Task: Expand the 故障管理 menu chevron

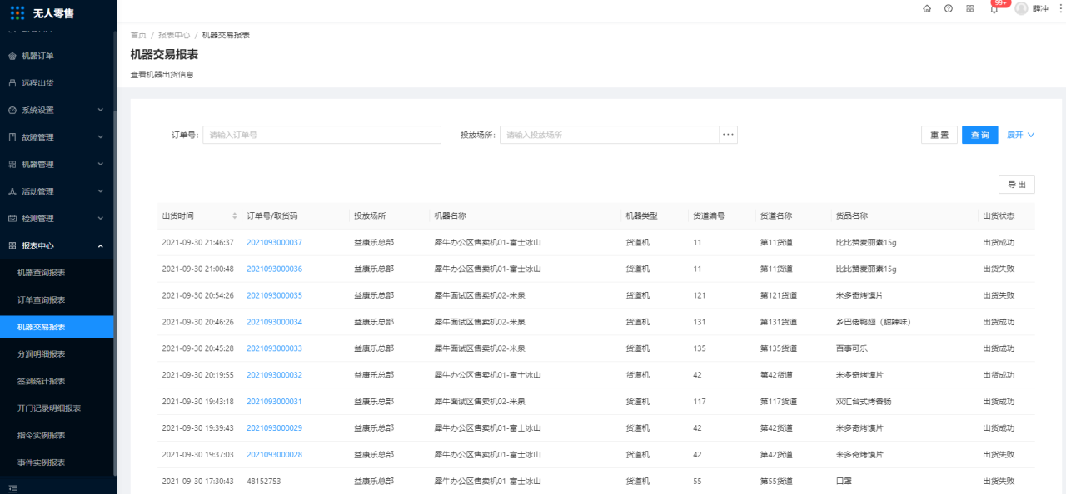Action: pos(101,137)
